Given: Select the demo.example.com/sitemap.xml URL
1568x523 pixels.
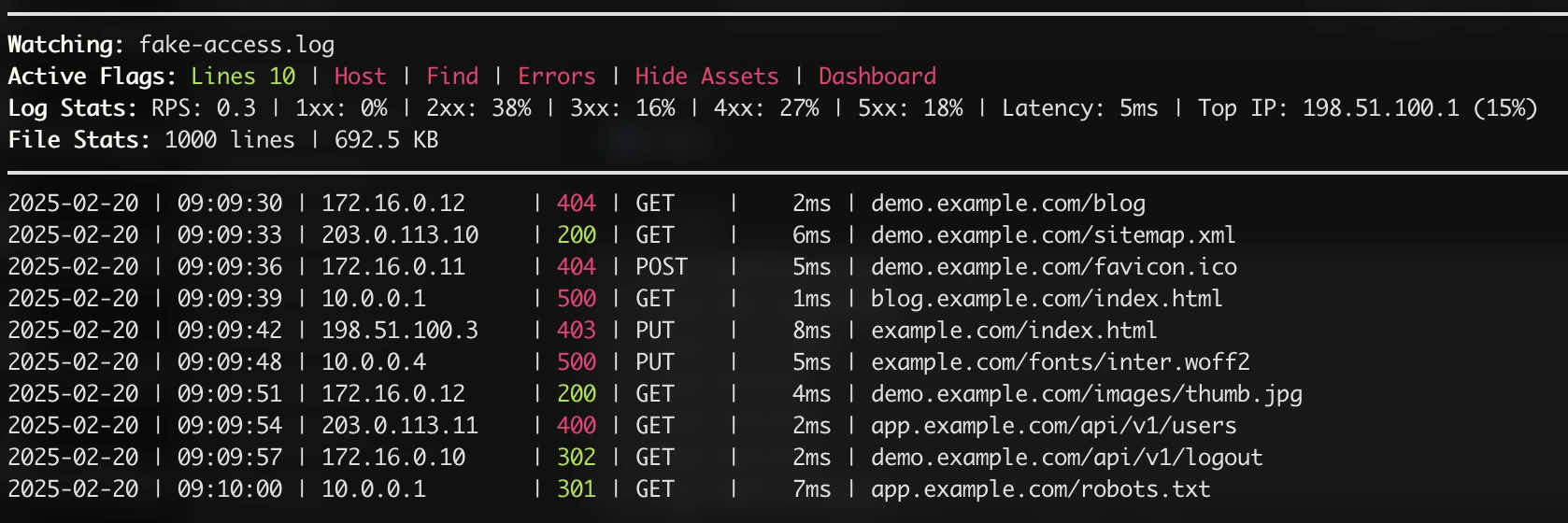Looking at the screenshot, I should coord(1053,235).
